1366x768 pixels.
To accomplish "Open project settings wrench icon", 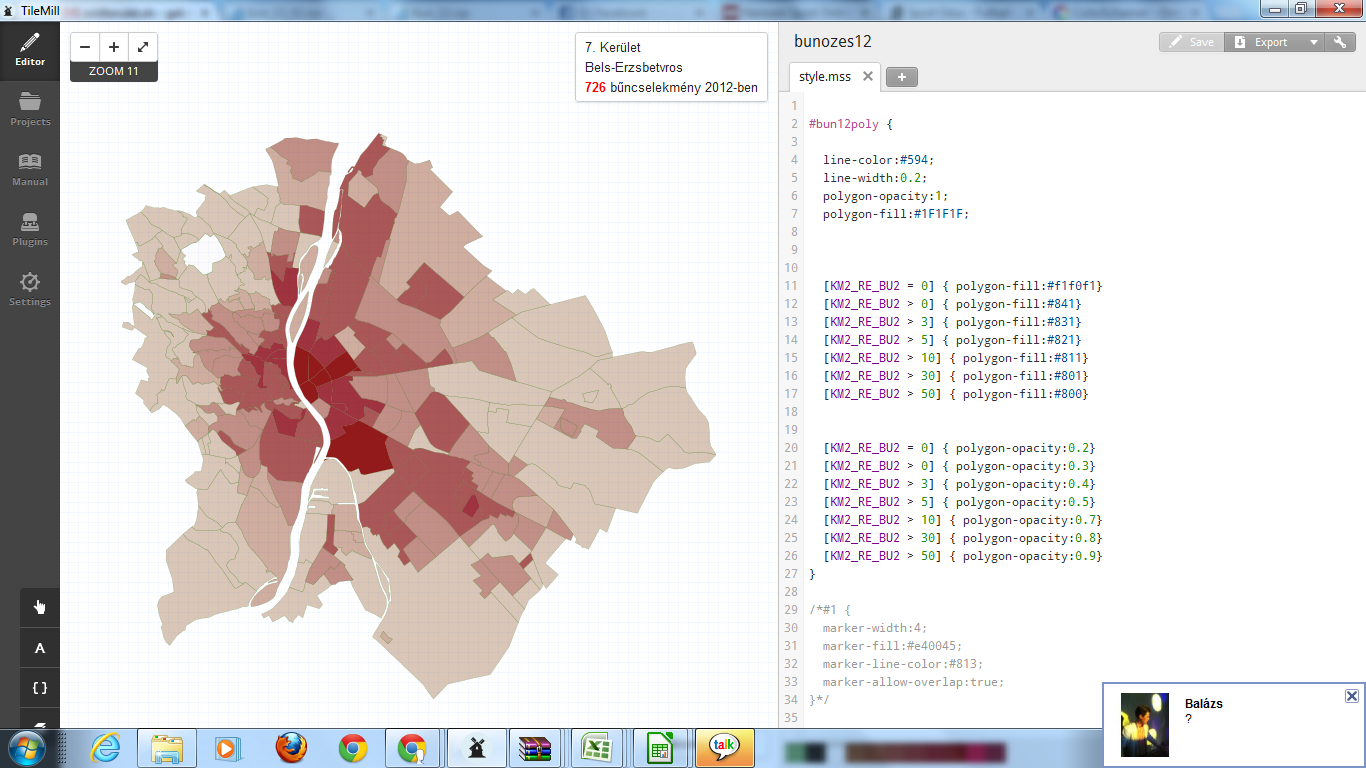I will [1340, 42].
